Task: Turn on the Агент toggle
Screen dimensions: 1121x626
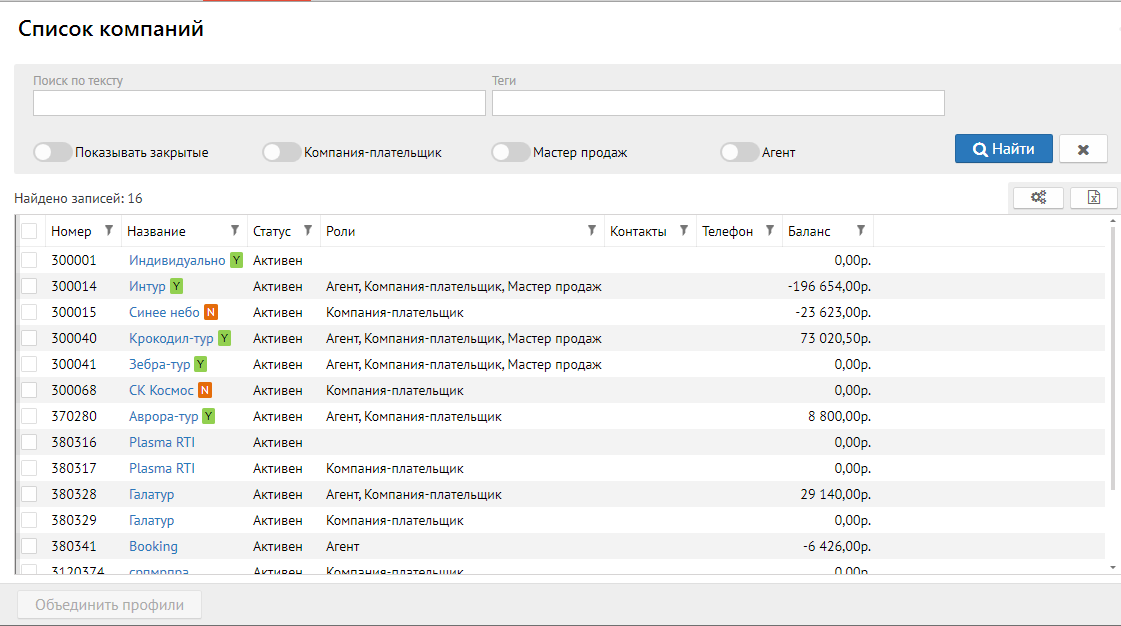Action: pos(740,153)
